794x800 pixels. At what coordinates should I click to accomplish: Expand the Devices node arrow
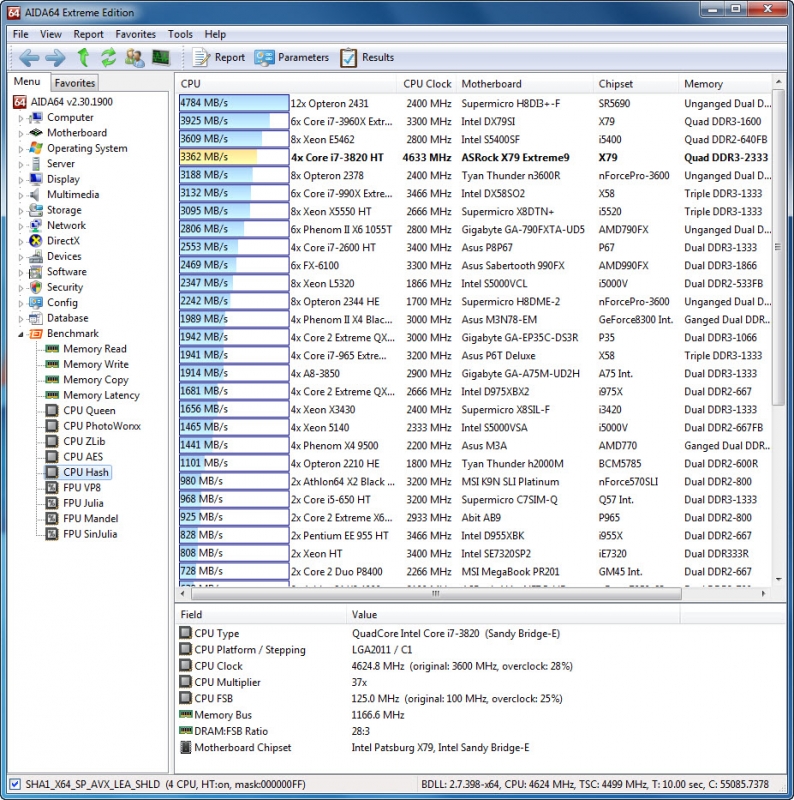pyautogui.click(x=21, y=257)
